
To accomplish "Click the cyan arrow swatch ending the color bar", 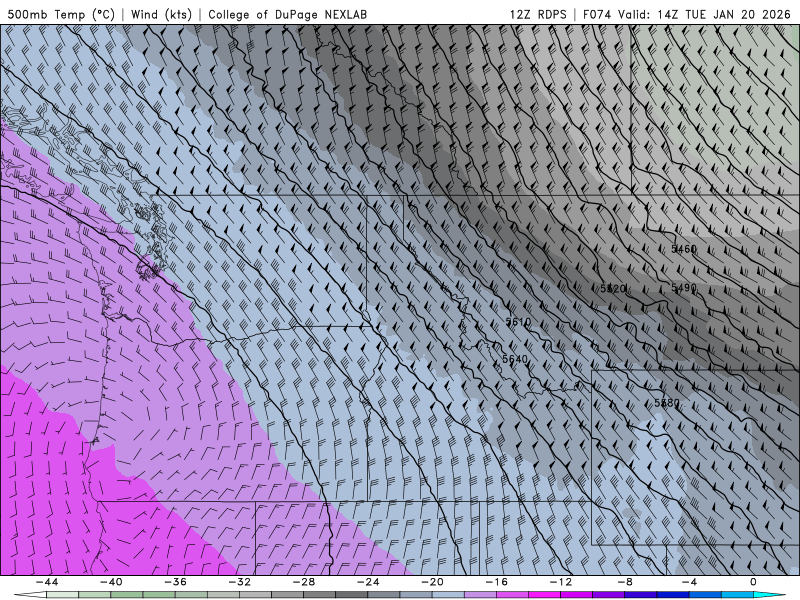I will (768, 595).
